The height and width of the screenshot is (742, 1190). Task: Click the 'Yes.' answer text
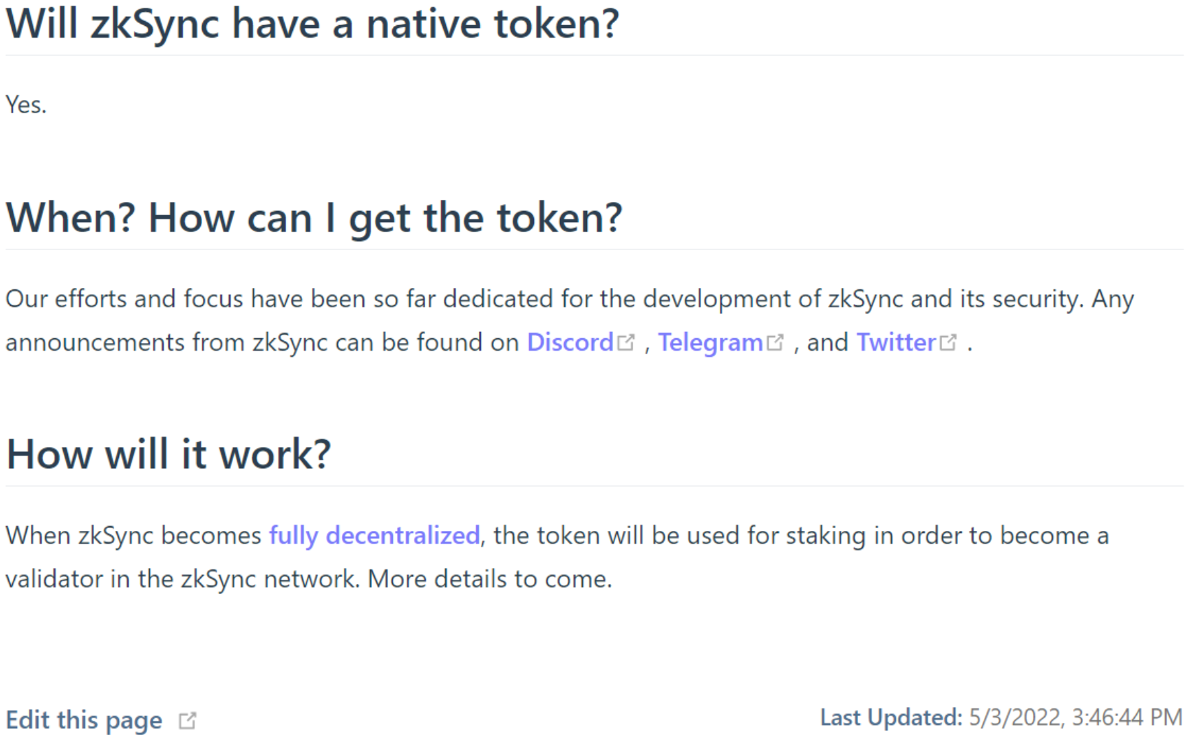(x=26, y=105)
